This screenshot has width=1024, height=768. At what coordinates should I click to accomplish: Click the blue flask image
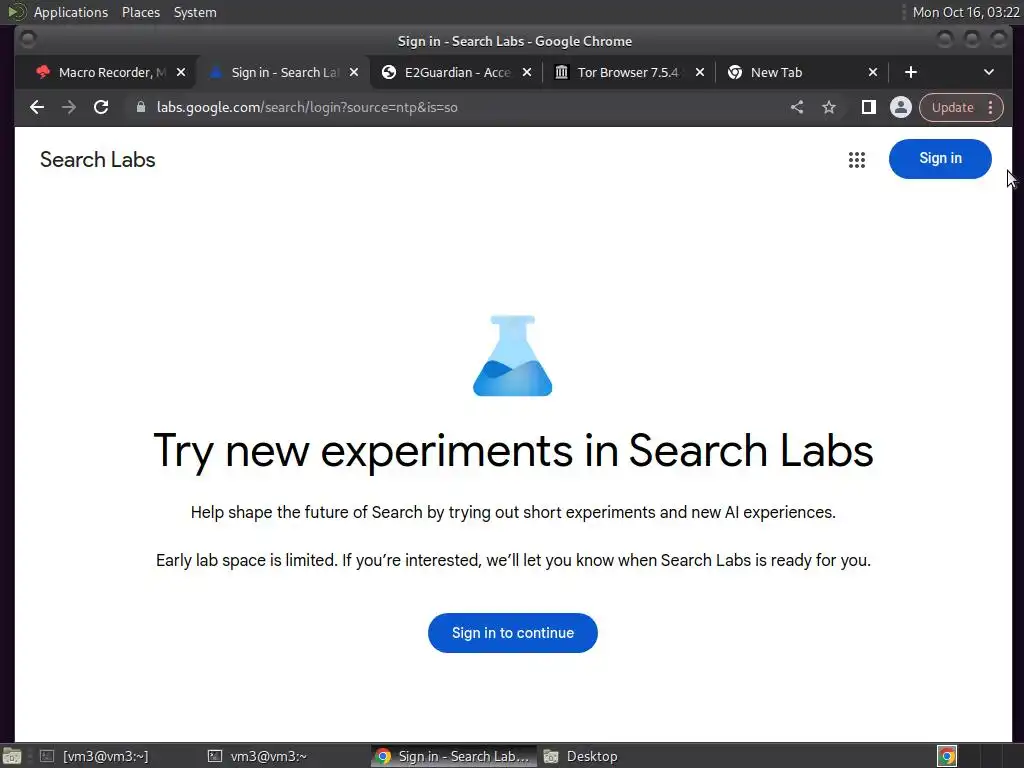pyautogui.click(x=513, y=356)
